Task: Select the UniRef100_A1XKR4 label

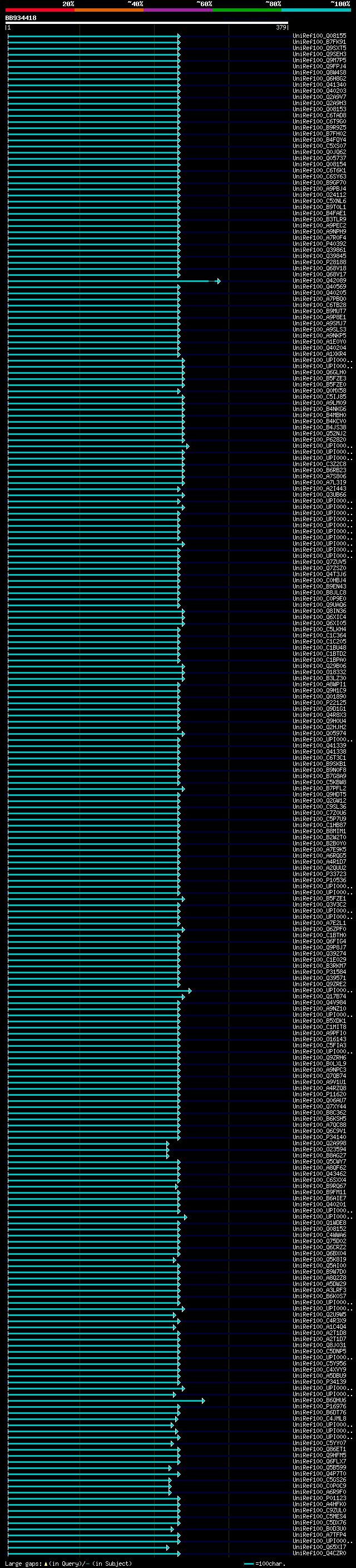Action: click(319, 354)
